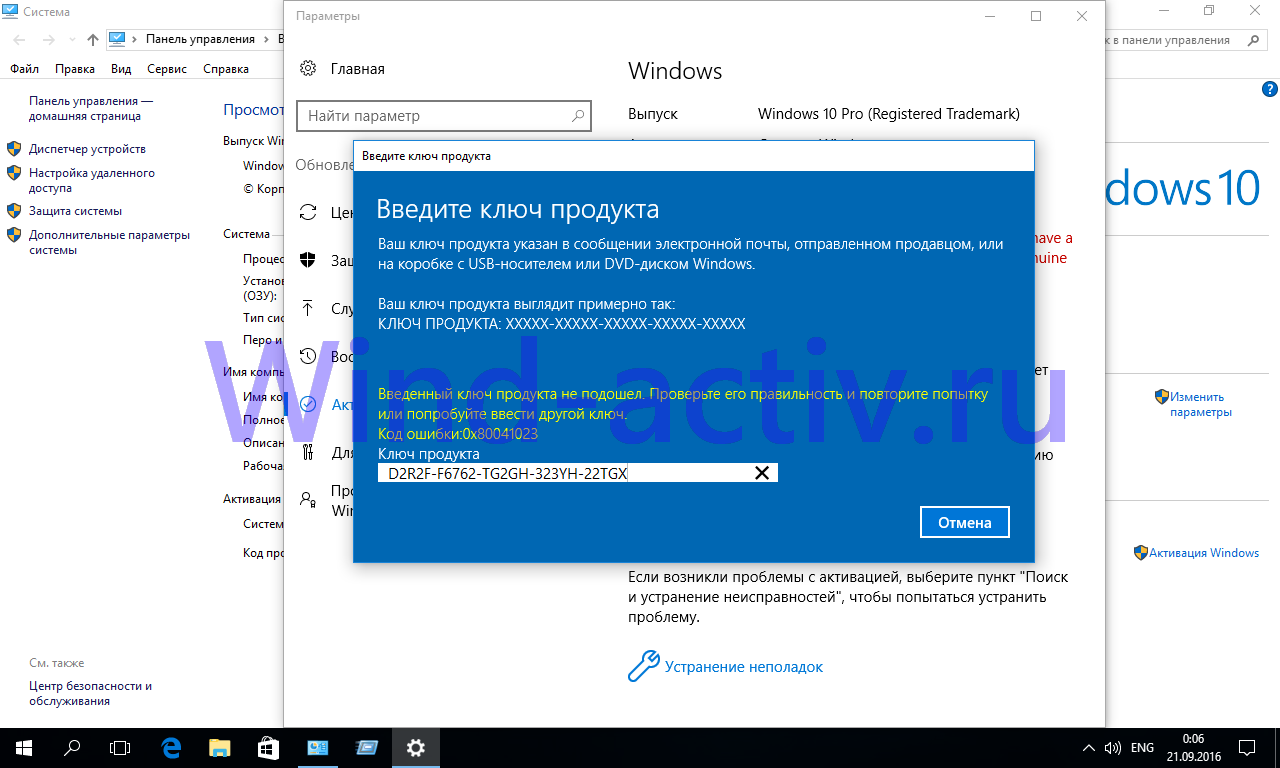
Task: Open Диспетчер устройств in the left pane
Action: point(87,149)
